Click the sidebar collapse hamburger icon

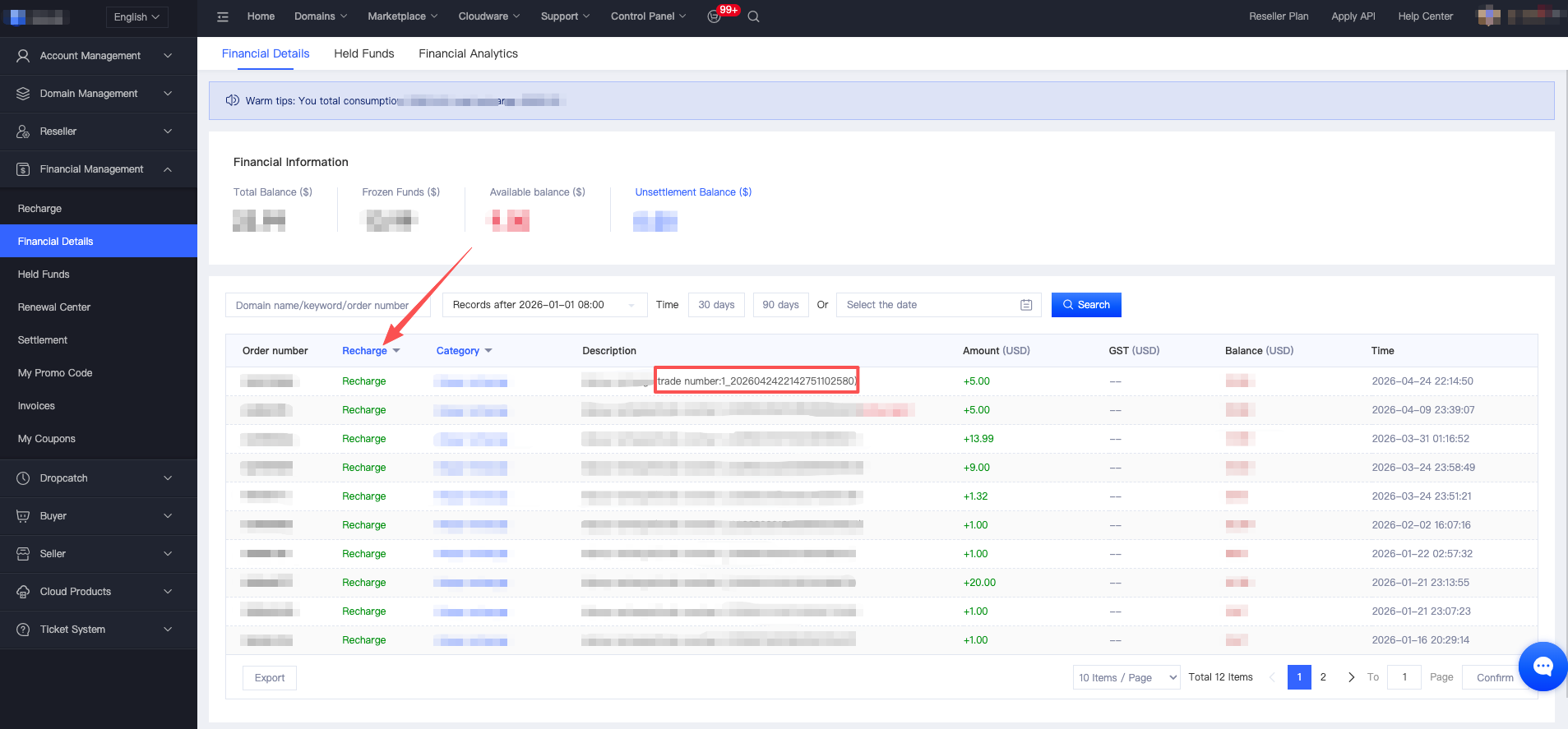coord(222,16)
